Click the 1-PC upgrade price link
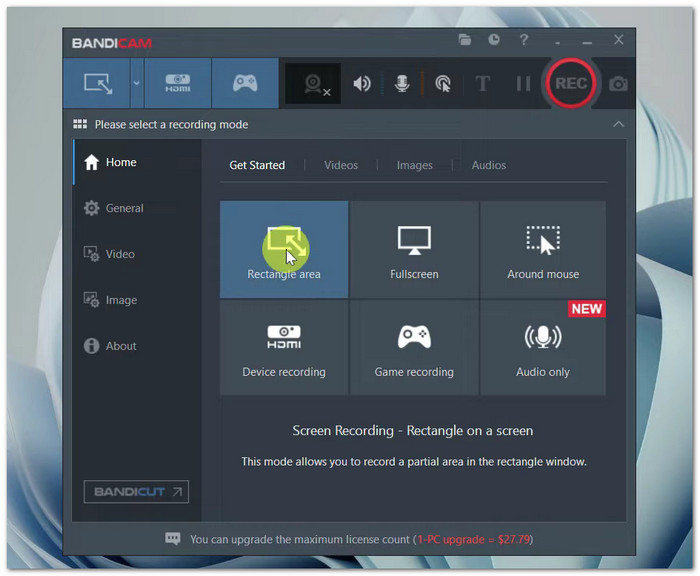The image size is (700, 576). (x=474, y=539)
